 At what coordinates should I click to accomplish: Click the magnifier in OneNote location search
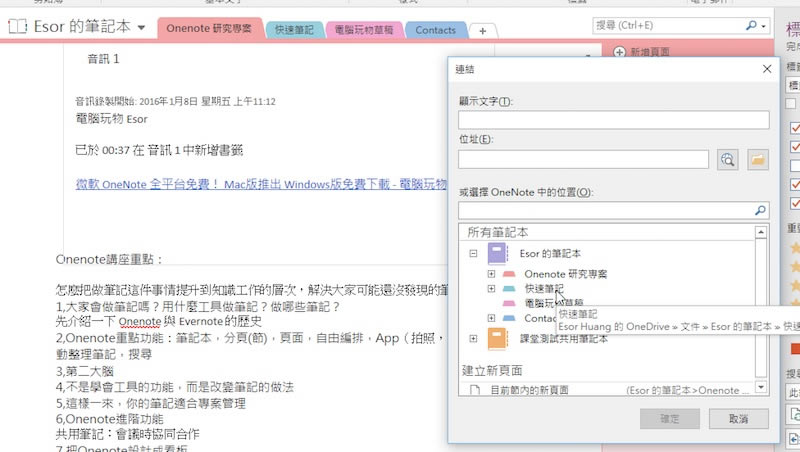pos(760,210)
